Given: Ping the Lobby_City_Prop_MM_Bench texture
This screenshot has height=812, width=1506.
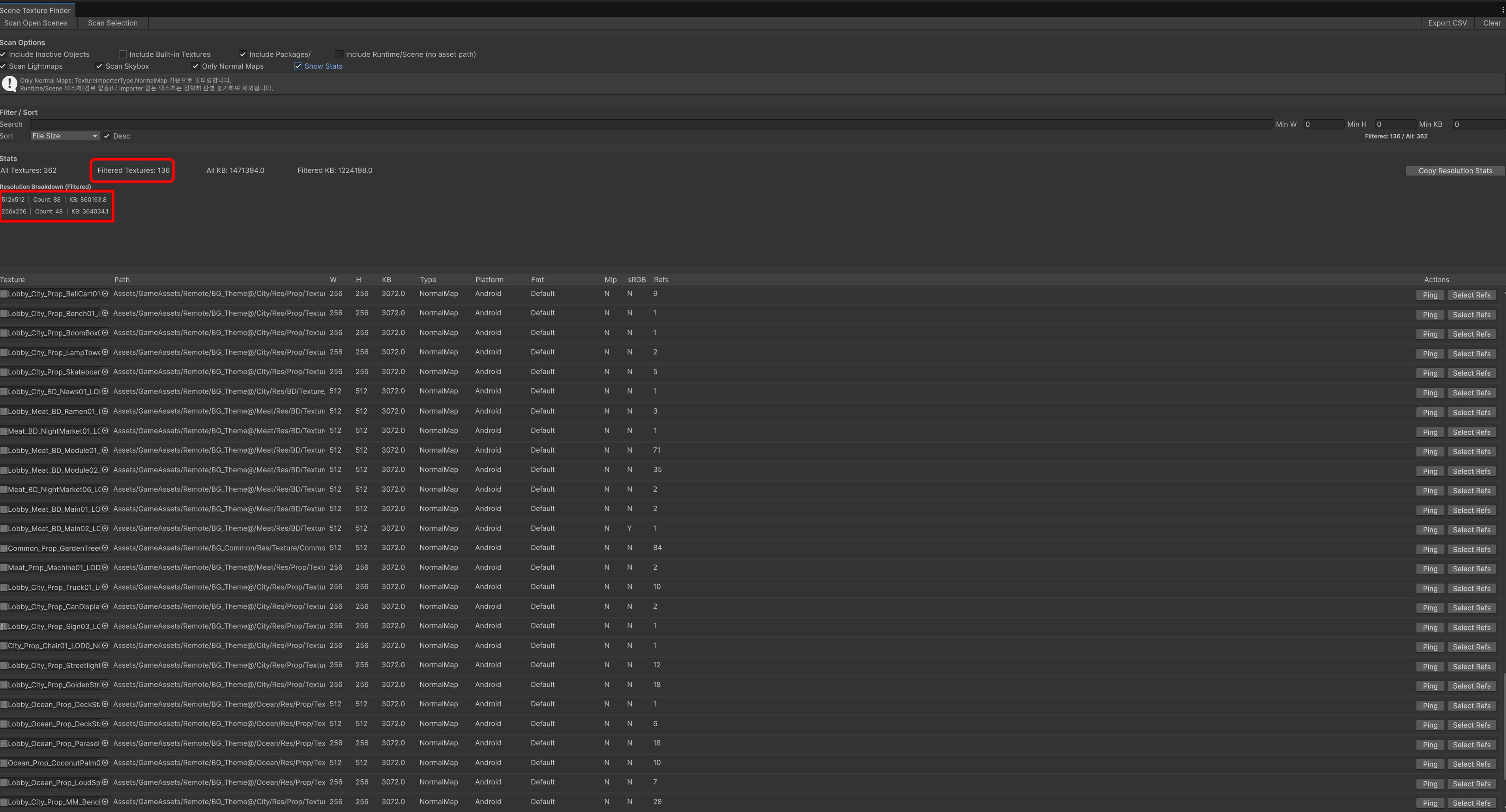Looking at the screenshot, I should pos(1430,803).
